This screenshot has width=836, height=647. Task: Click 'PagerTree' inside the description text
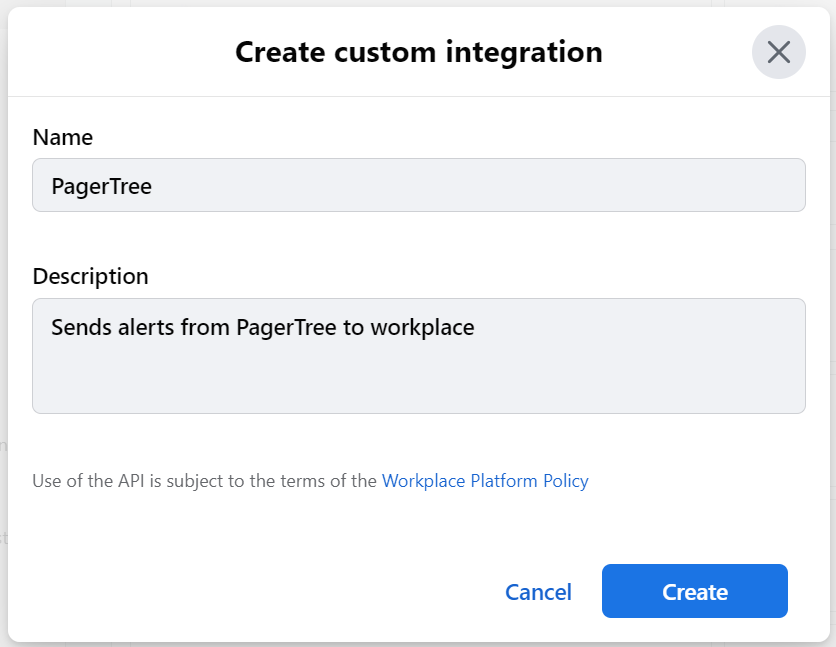point(286,327)
